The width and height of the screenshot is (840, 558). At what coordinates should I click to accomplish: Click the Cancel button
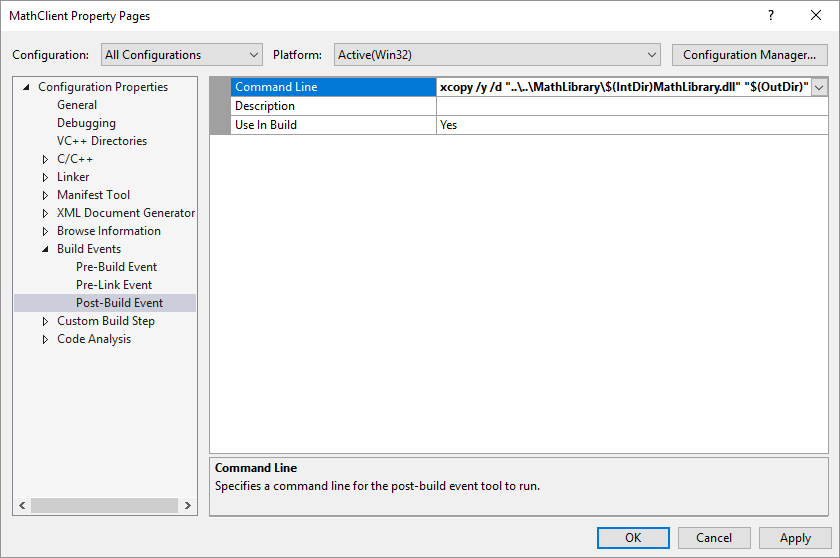pyautogui.click(x=714, y=538)
